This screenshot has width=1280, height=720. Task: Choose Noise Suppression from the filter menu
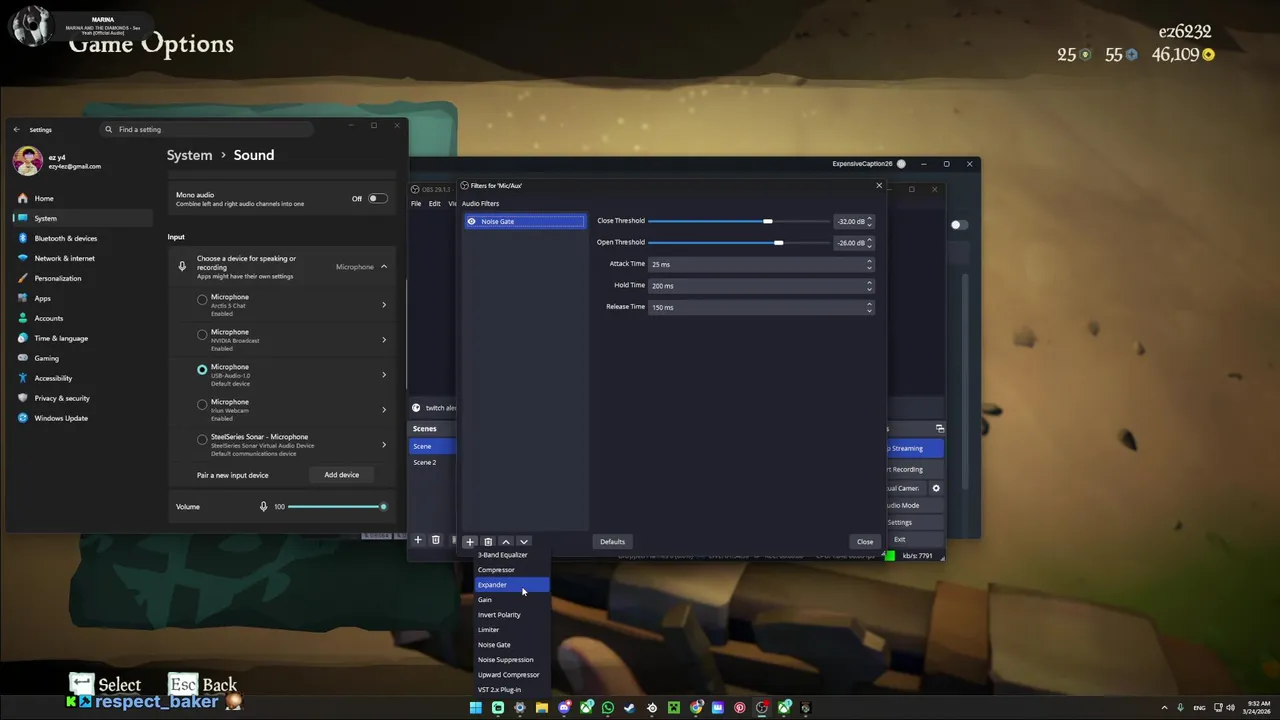coord(512,660)
